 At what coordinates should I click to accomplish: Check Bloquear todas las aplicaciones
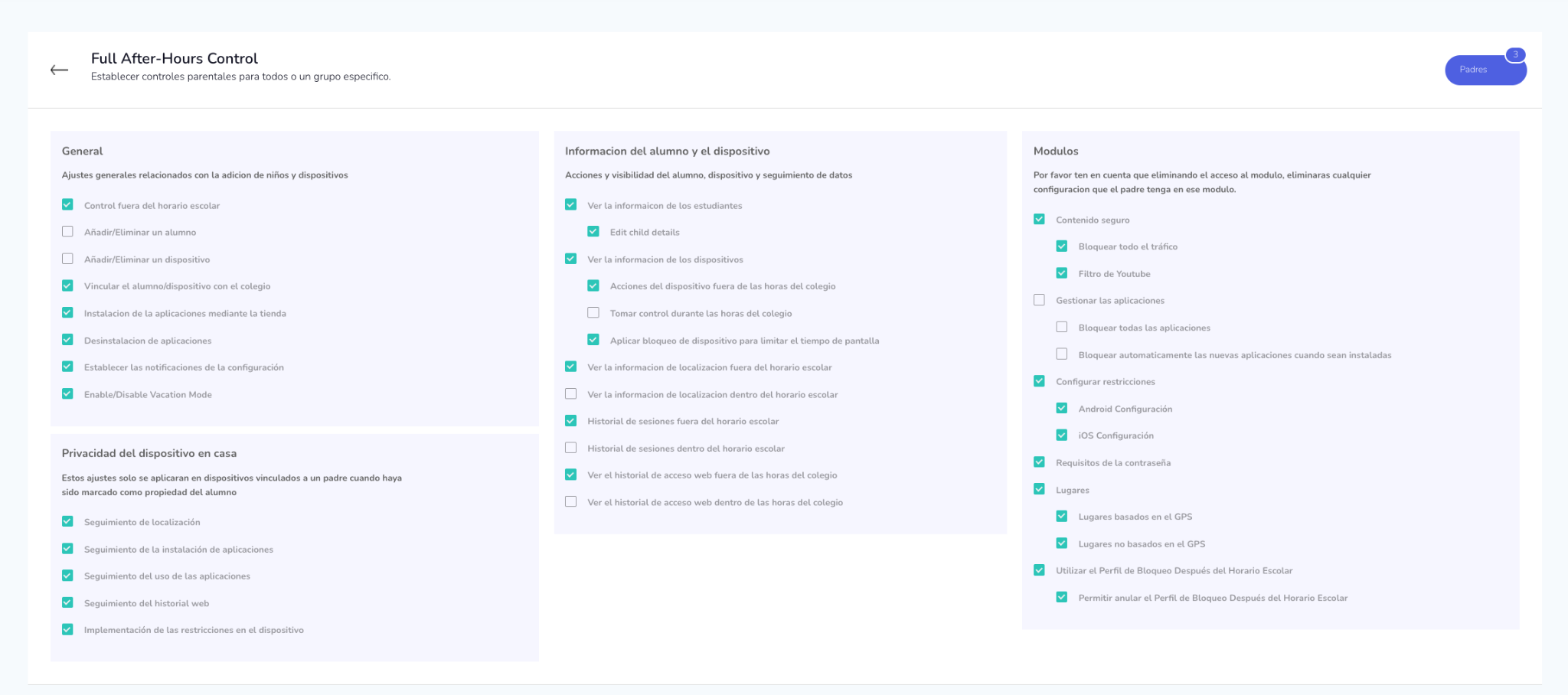(x=1062, y=328)
